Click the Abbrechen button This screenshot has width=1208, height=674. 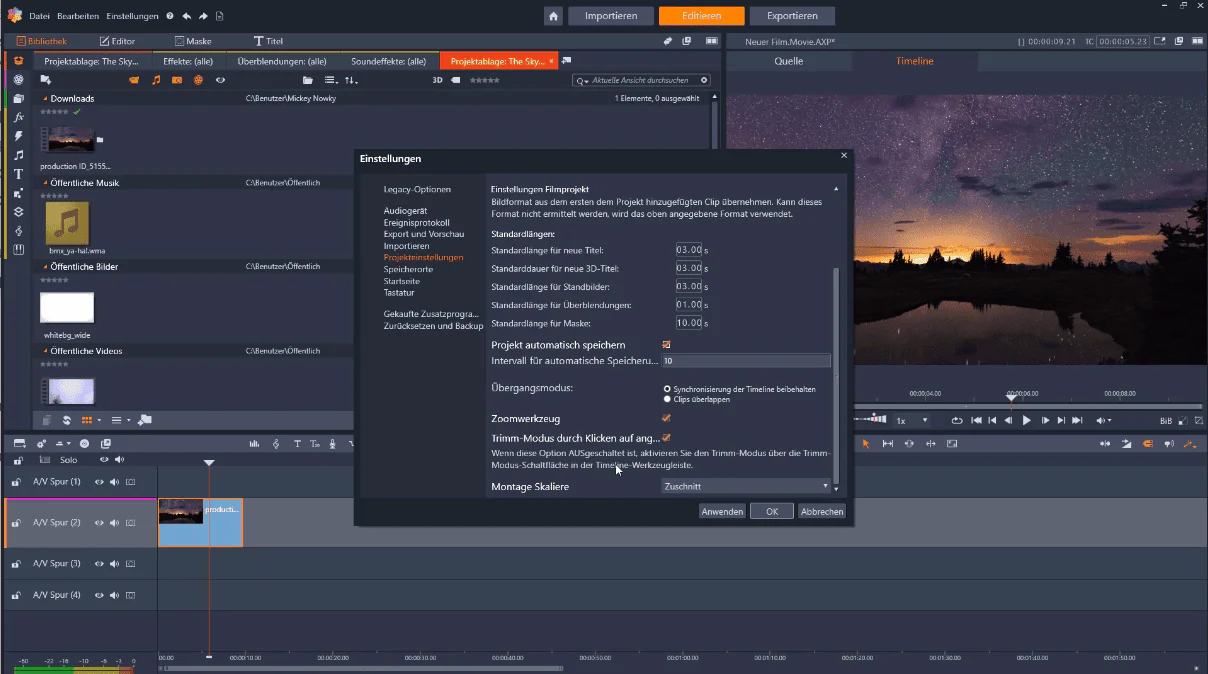click(x=822, y=511)
